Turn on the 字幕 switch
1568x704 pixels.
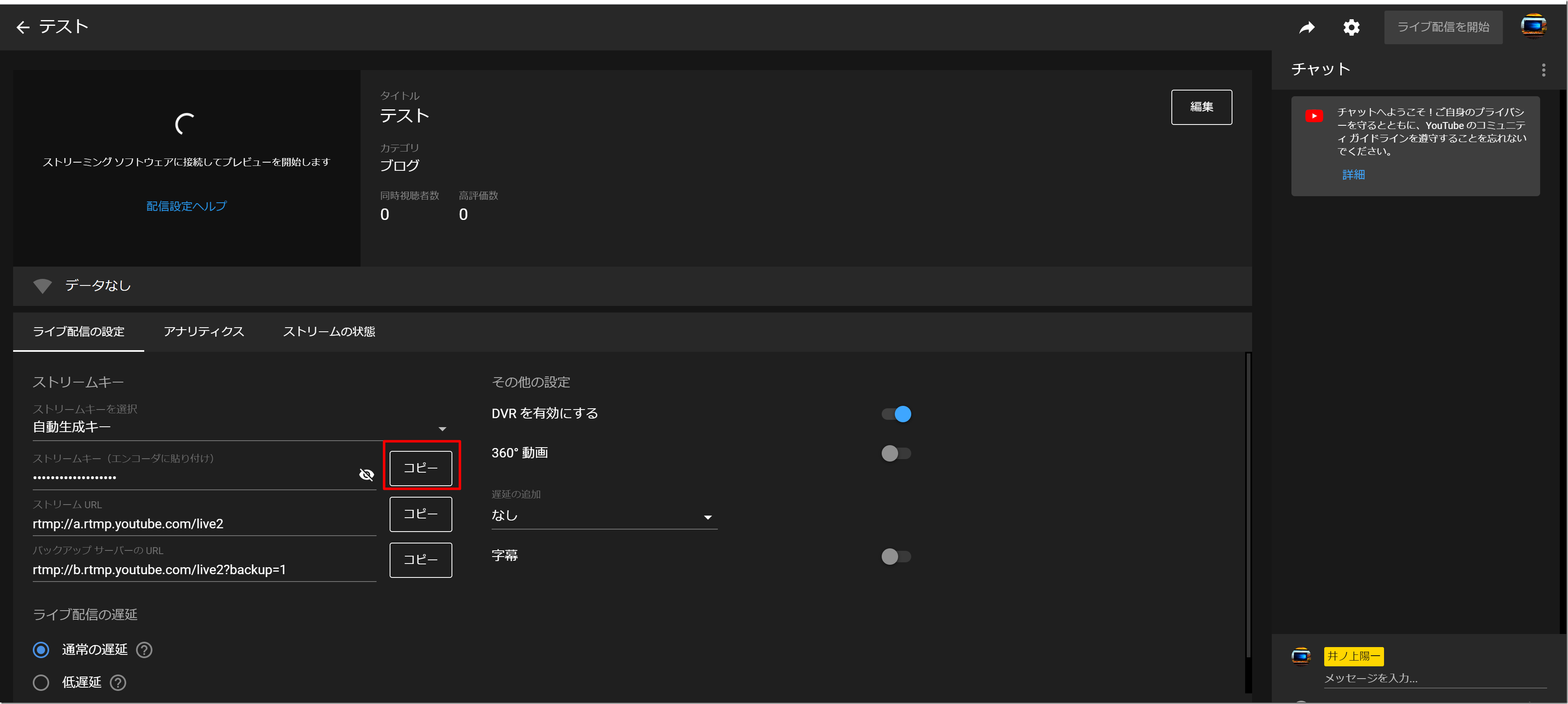pos(896,556)
